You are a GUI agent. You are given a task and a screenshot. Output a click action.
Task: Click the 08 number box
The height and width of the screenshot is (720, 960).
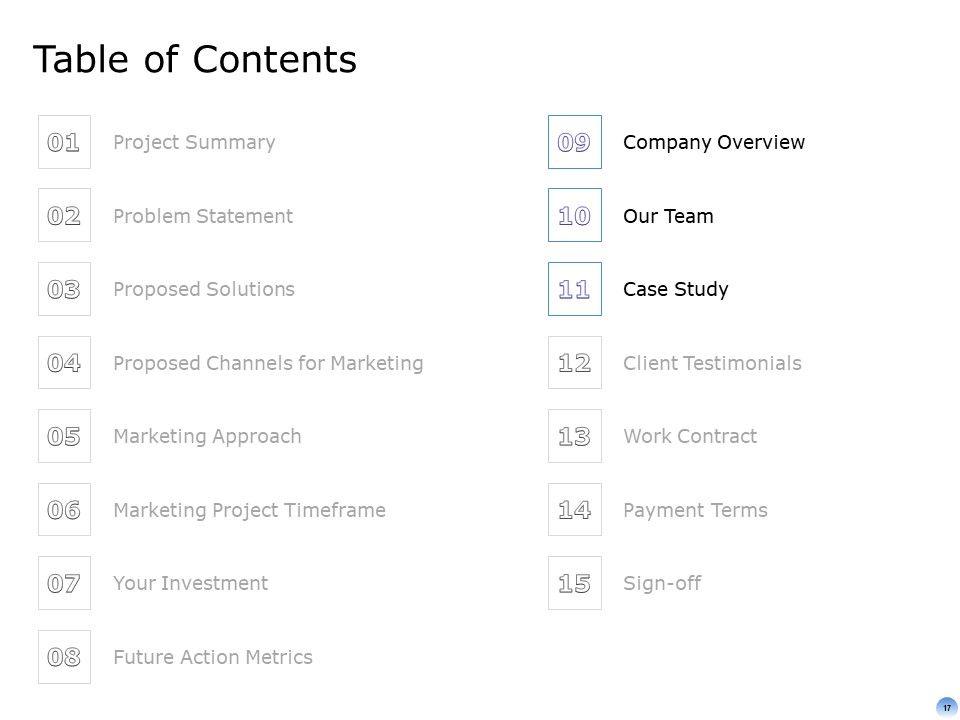[64, 657]
